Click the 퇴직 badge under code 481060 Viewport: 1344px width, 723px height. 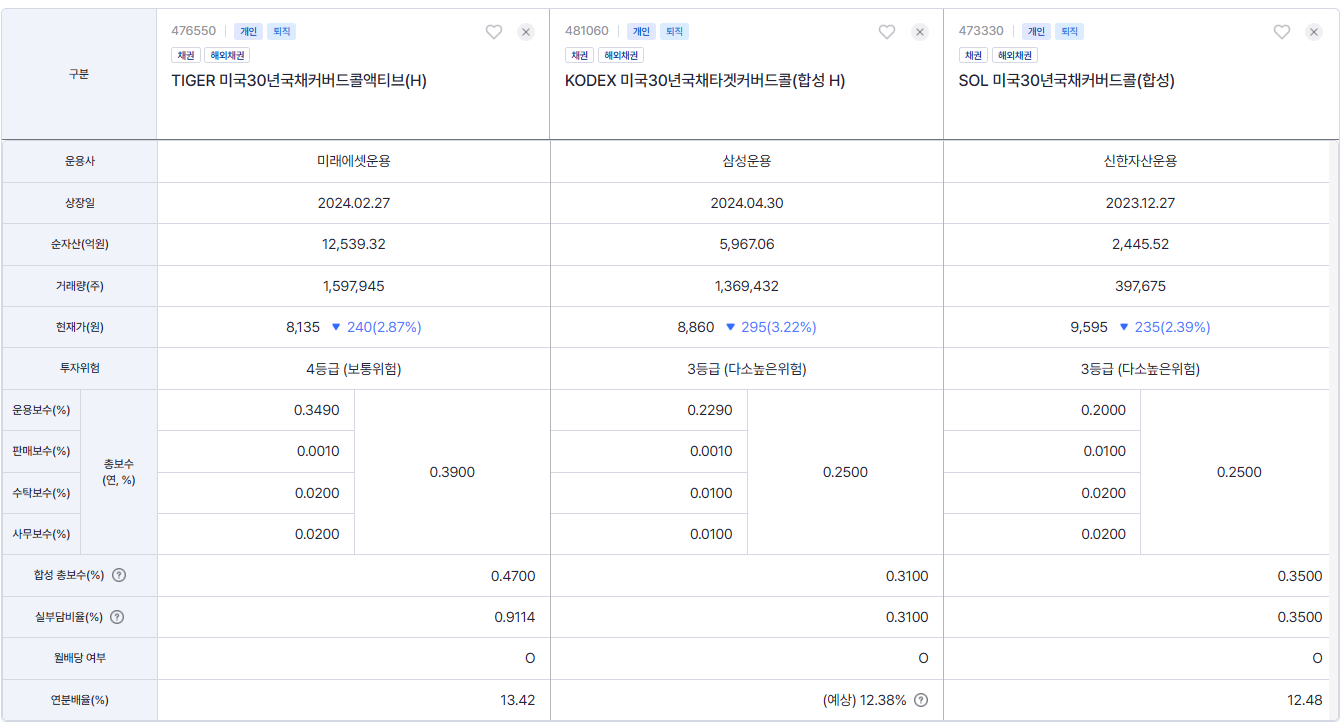[x=674, y=31]
